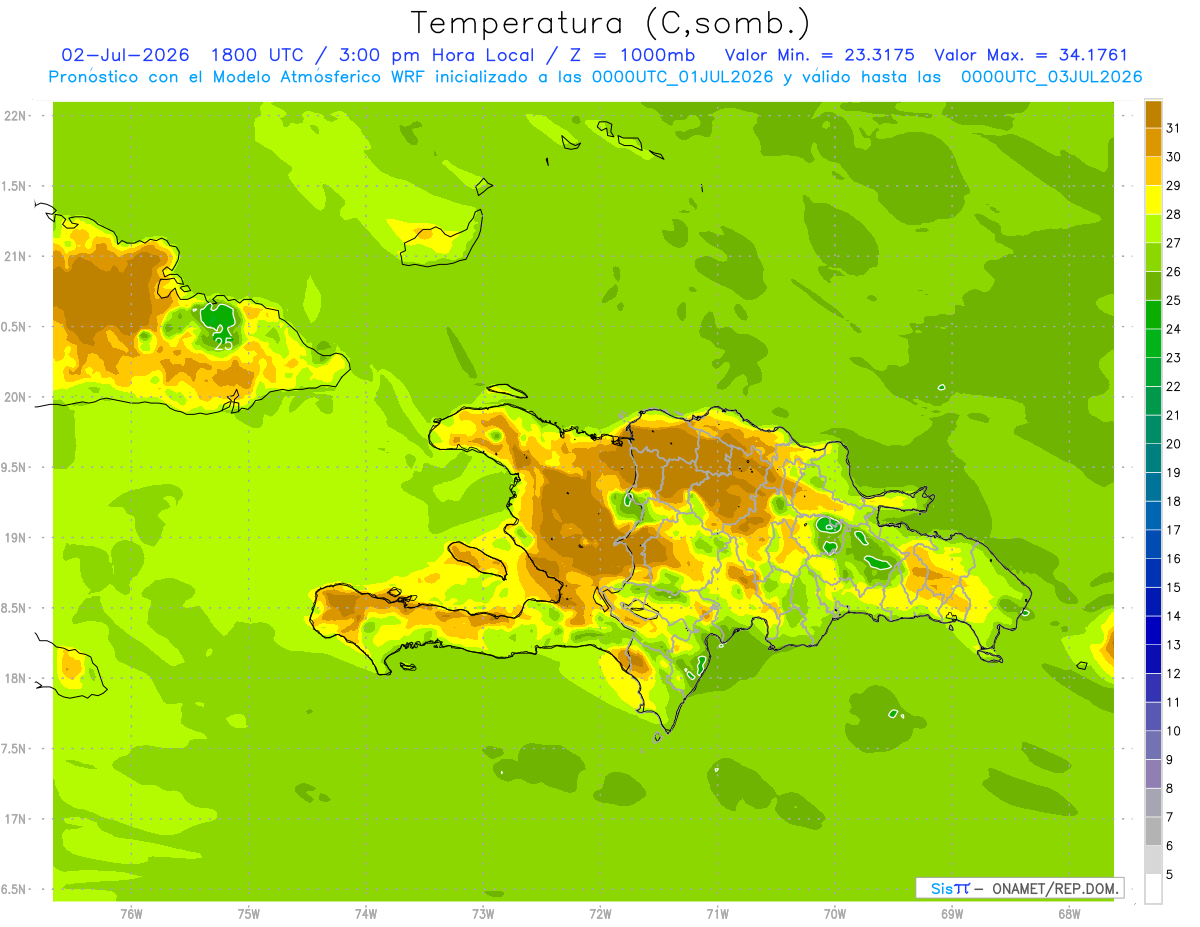Click the '17N' latitude axis label
The height and width of the screenshot is (927, 1200).
(x=16, y=820)
